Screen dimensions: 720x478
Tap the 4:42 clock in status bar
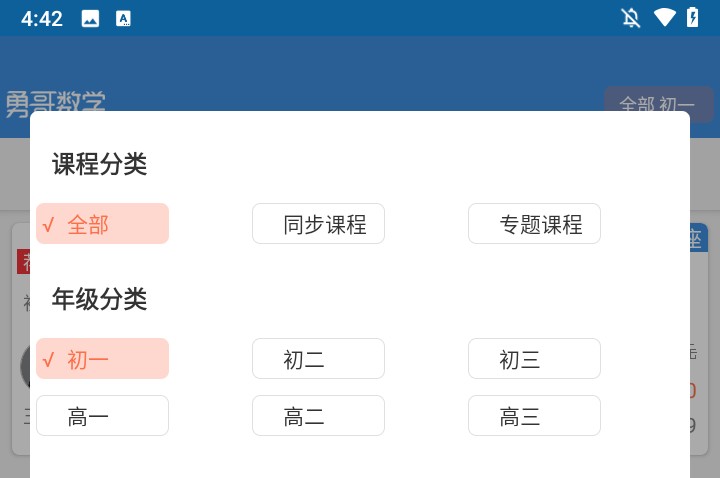42,18
